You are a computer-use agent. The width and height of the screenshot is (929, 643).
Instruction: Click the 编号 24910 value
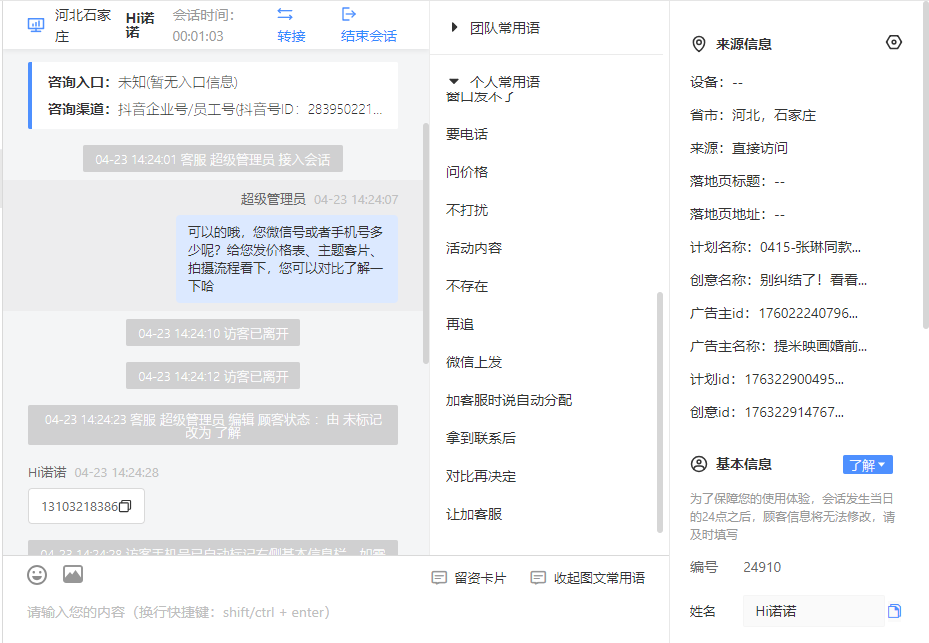click(762, 567)
